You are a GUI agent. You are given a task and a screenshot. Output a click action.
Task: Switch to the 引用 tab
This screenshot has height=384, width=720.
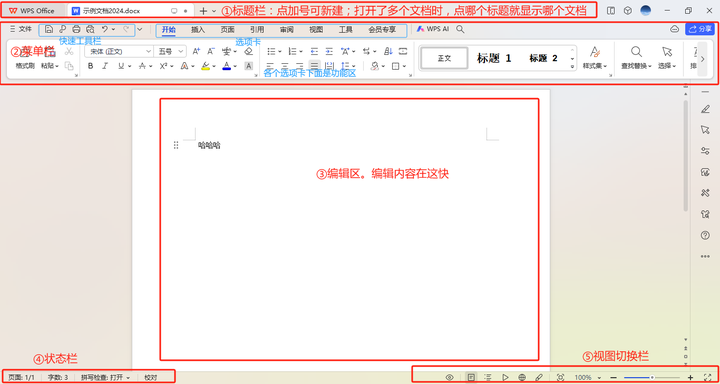tap(257, 29)
